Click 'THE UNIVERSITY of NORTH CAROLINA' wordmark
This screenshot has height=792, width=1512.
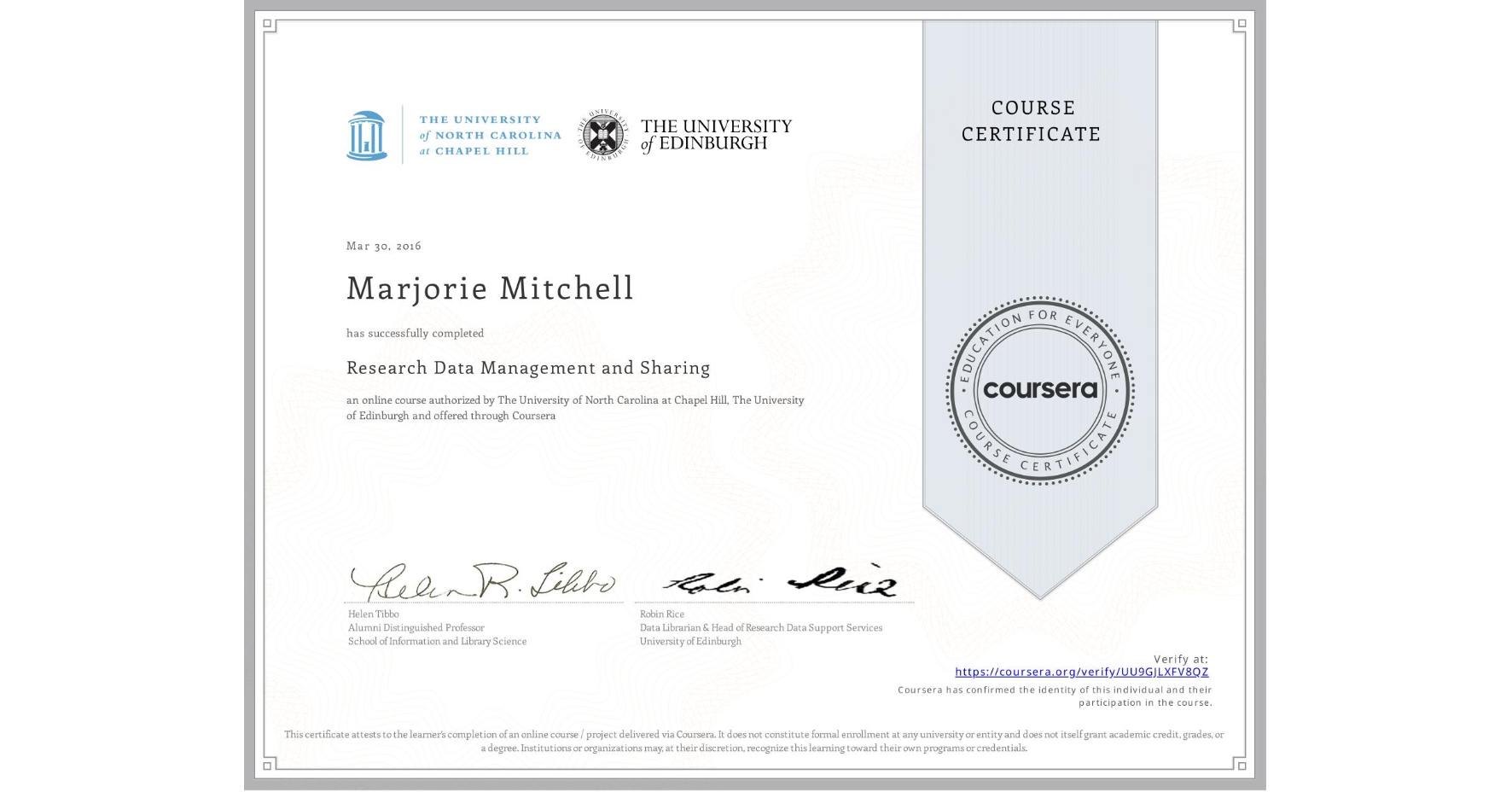click(490, 136)
